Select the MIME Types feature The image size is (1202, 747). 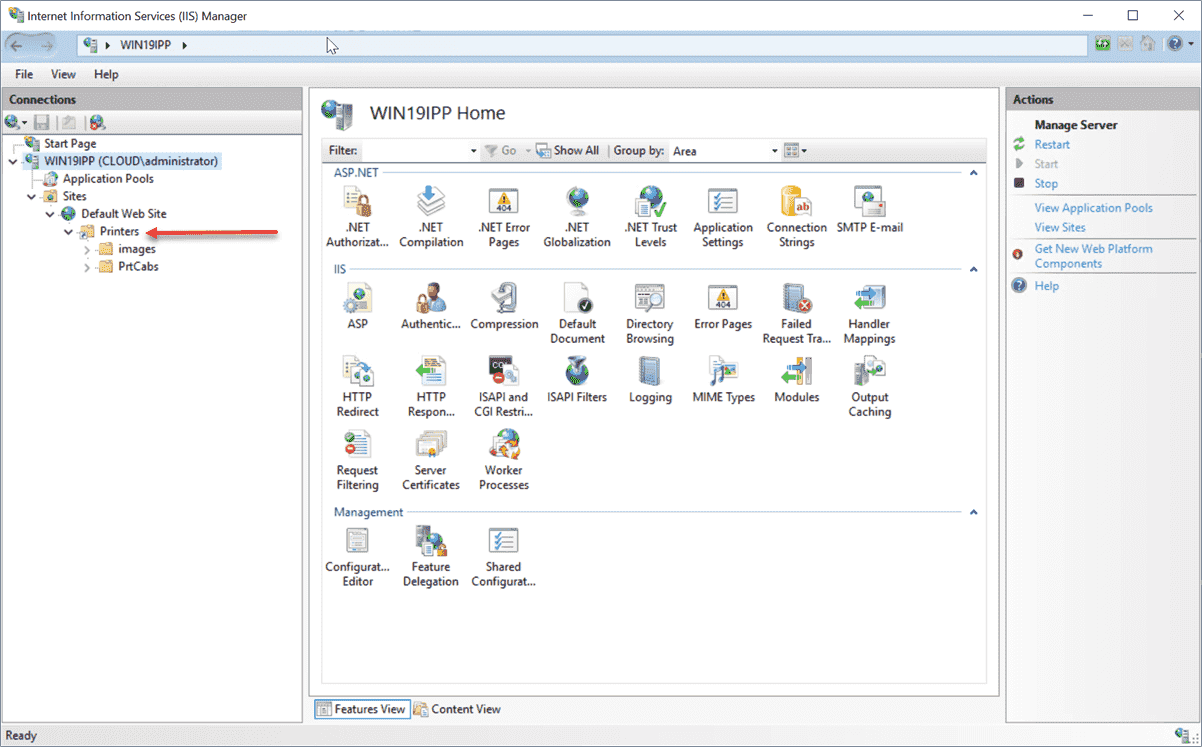723,378
